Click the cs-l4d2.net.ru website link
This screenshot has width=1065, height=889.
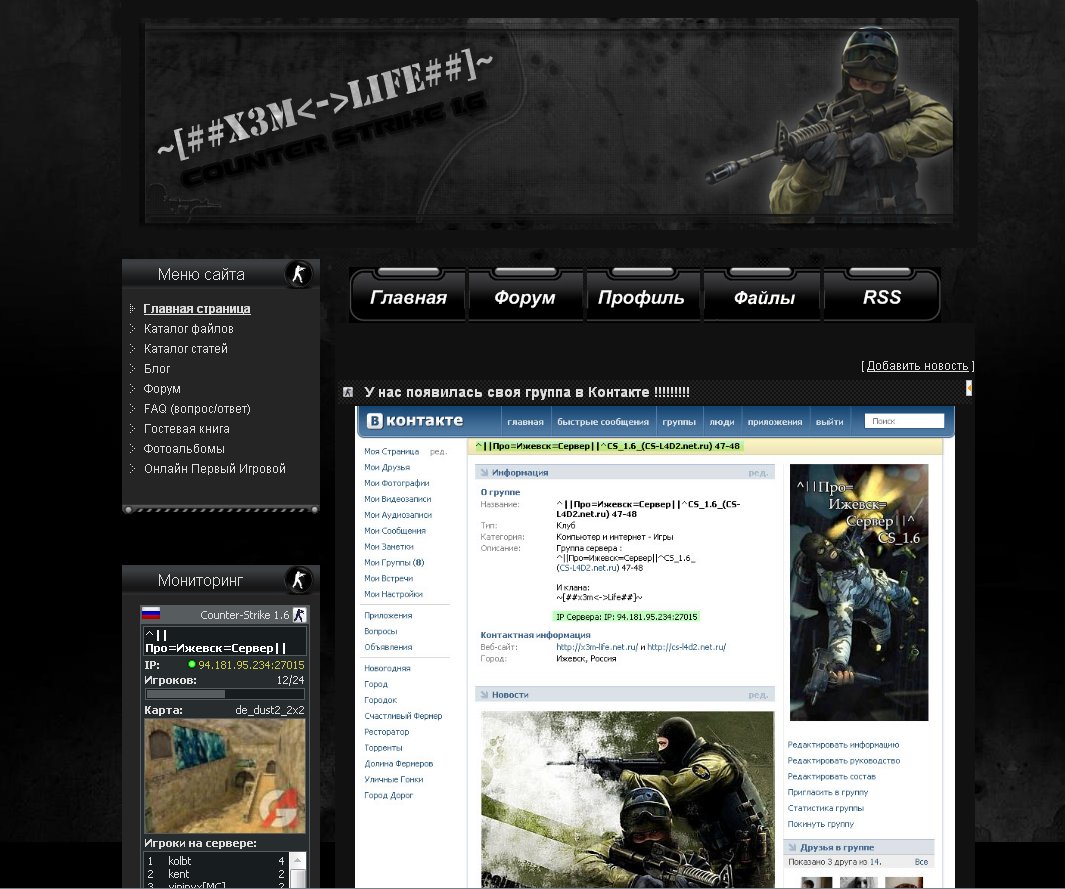[x=687, y=647]
